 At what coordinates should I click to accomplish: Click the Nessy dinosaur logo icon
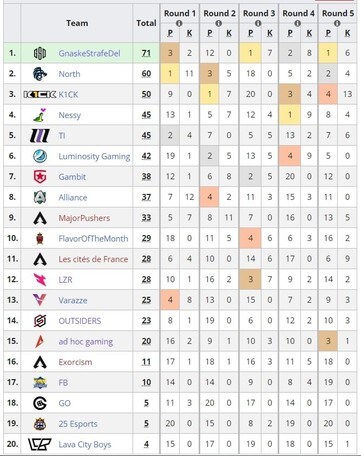pyautogui.click(x=40, y=115)
